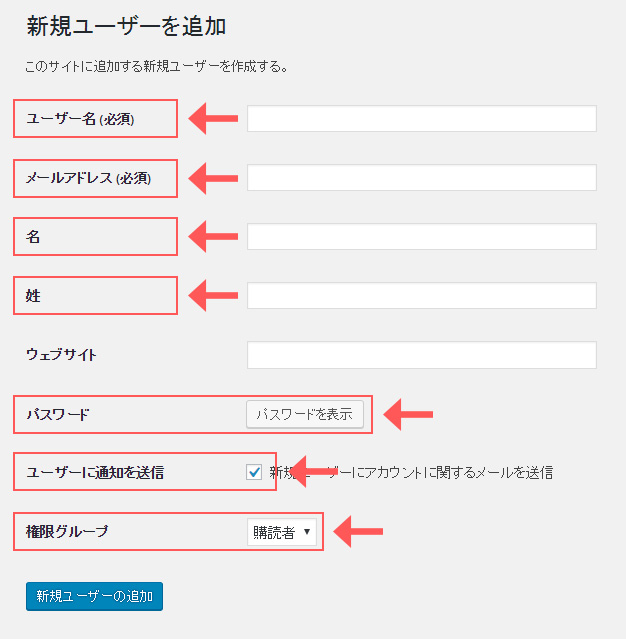
Task: Select the 姓 field label
Action: [x=33, y=296]
